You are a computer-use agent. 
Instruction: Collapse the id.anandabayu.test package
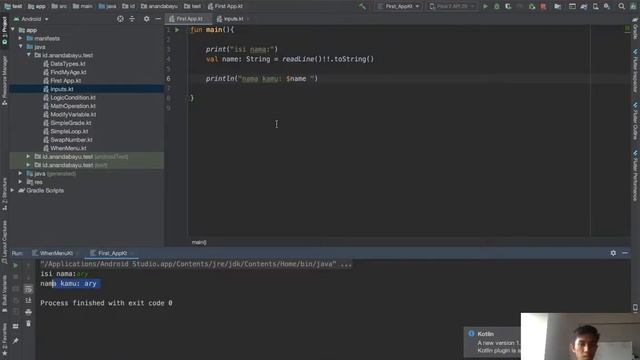29,55
